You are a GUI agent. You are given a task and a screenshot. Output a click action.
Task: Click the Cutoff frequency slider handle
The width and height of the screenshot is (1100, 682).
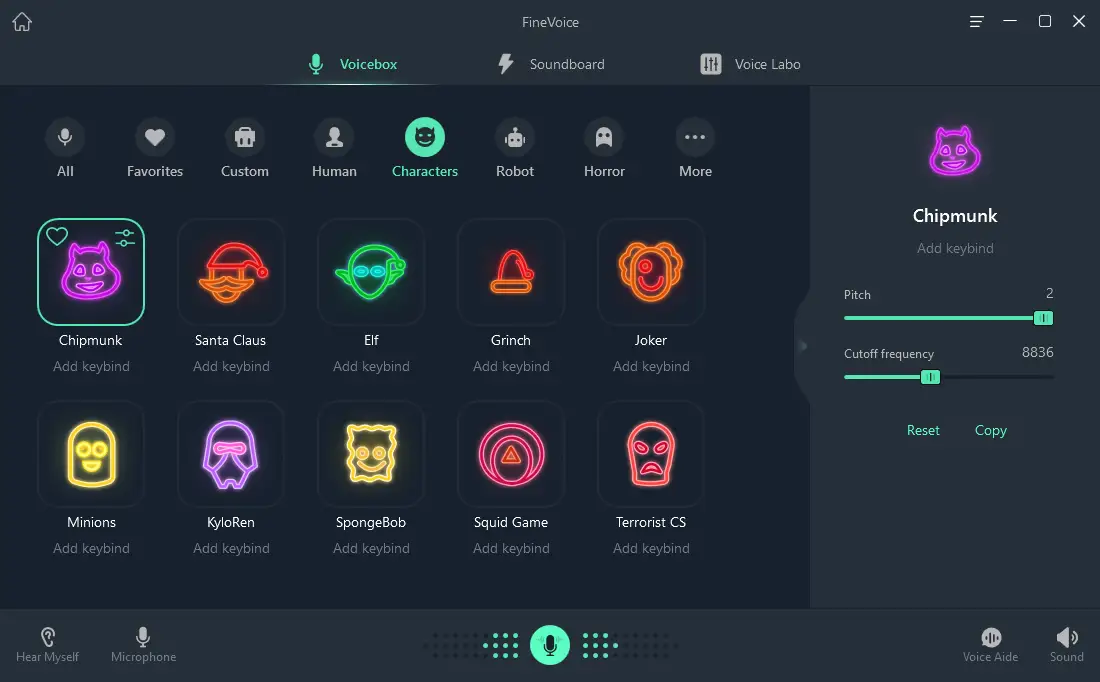point(930,377)
